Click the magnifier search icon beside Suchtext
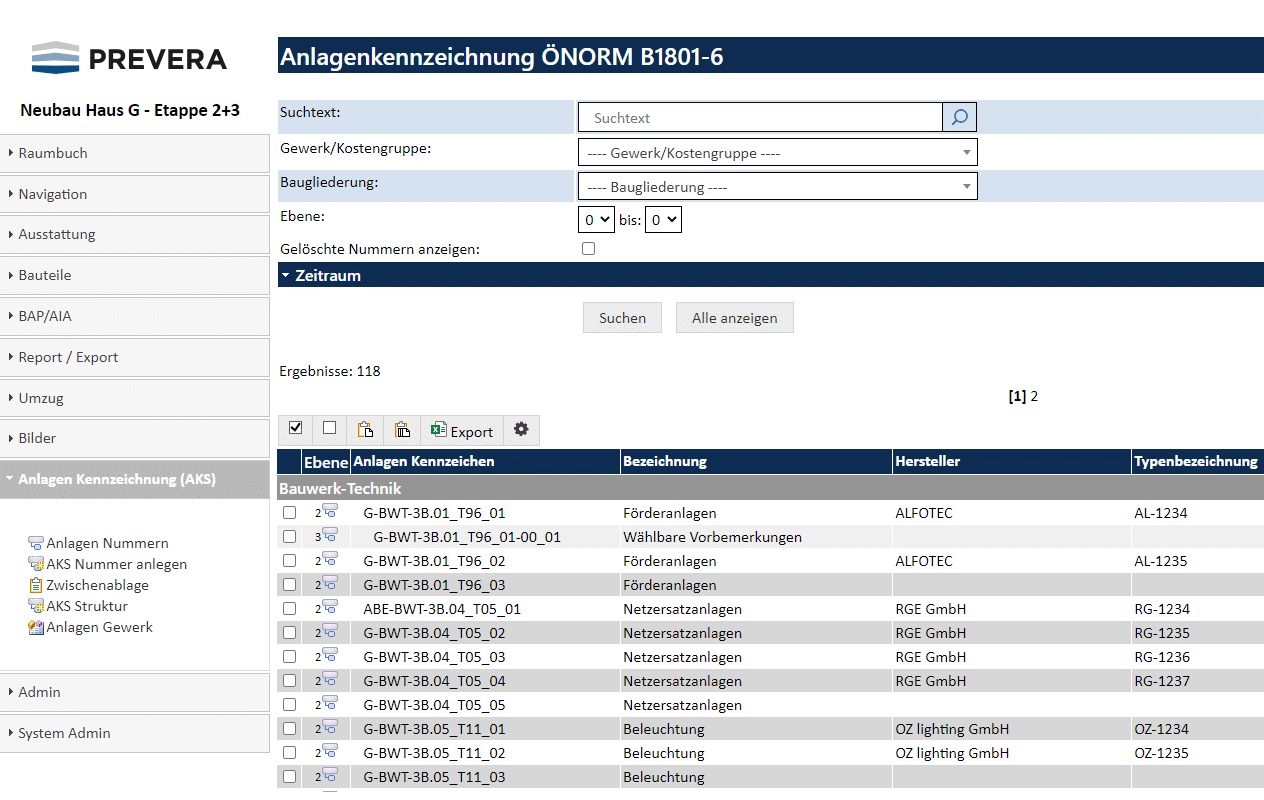This screenshot has width=1264, height=800. click(959, 118)
